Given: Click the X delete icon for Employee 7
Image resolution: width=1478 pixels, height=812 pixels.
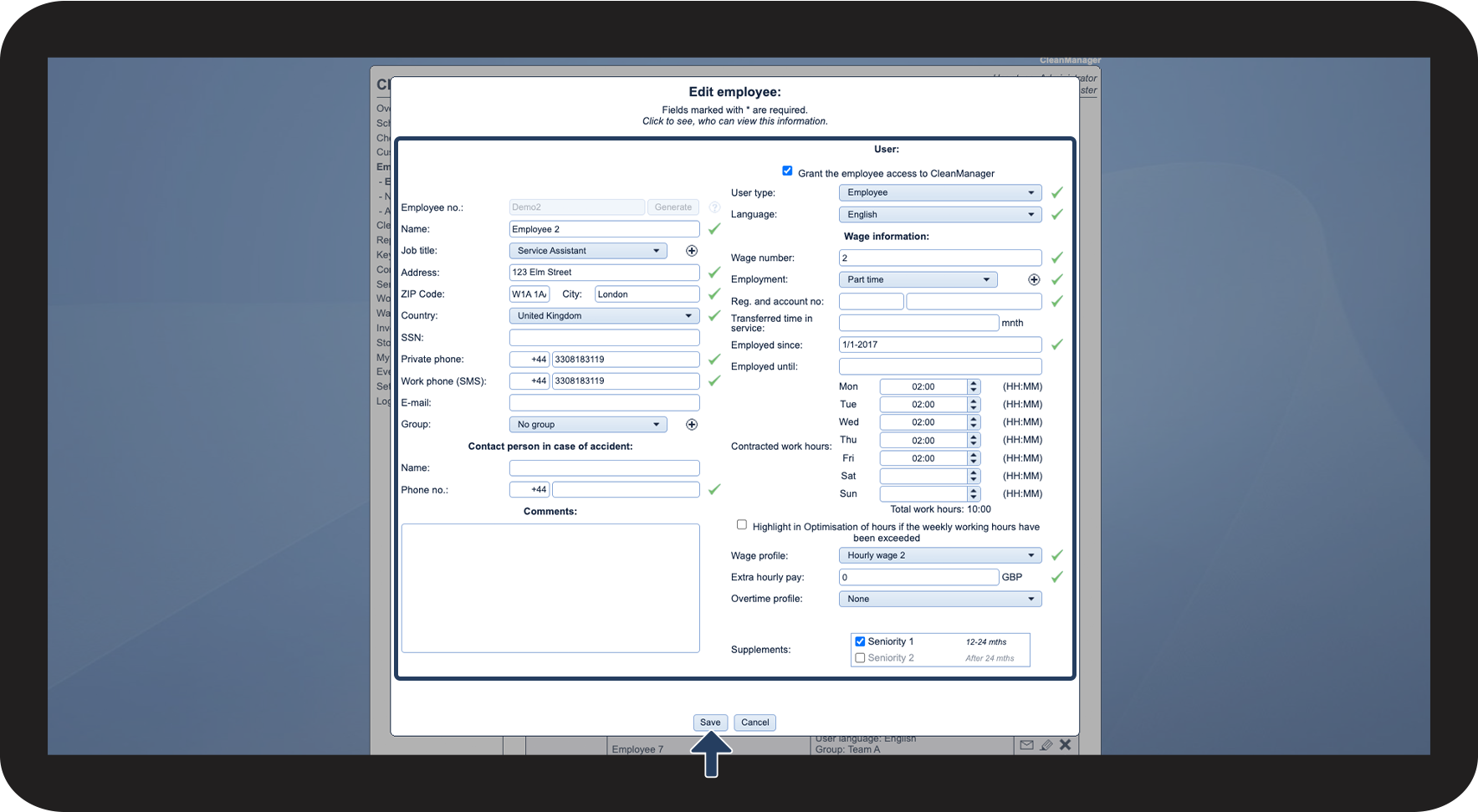Looking at the screenshot, I should [1065, 744].
